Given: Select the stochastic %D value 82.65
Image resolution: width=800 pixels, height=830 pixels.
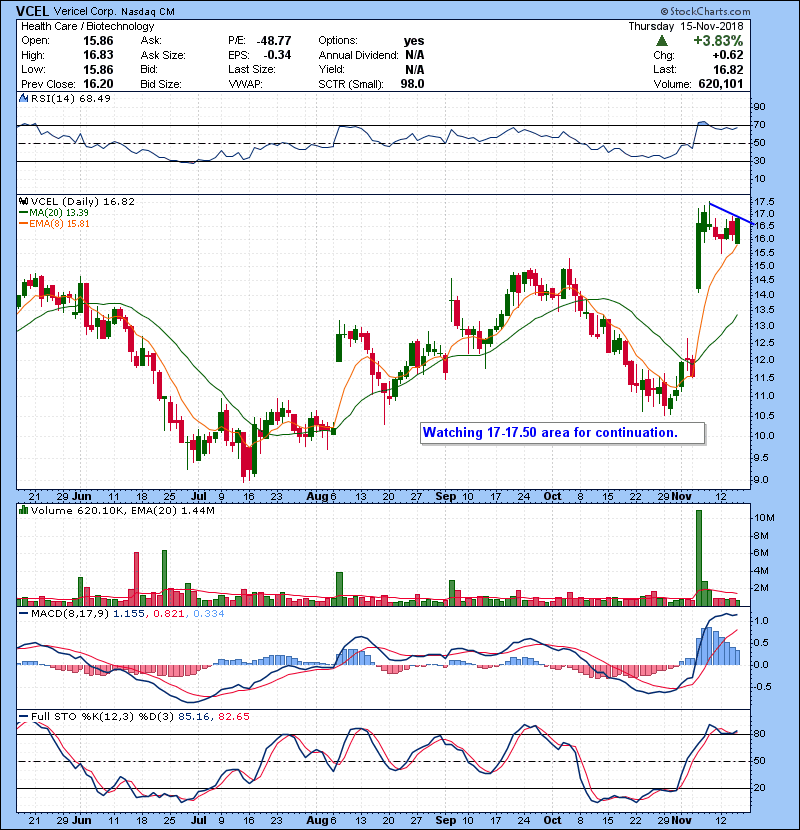Looking at the screenshot, I should 233,717.
